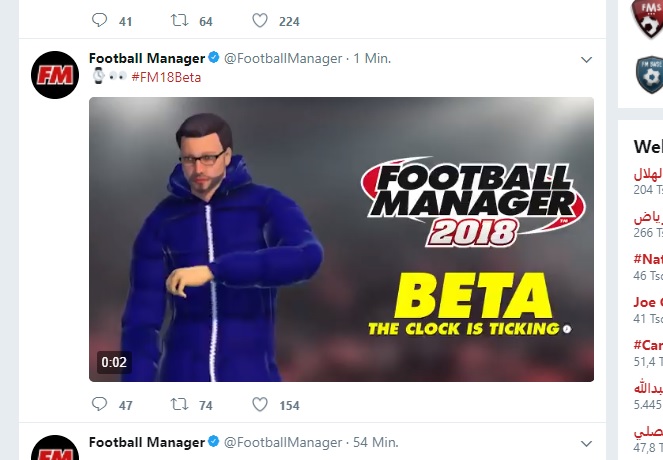Open the soccer ball shield avatar in sidebar
This screenshot has width=663, height=460.
tap(648, 73)
